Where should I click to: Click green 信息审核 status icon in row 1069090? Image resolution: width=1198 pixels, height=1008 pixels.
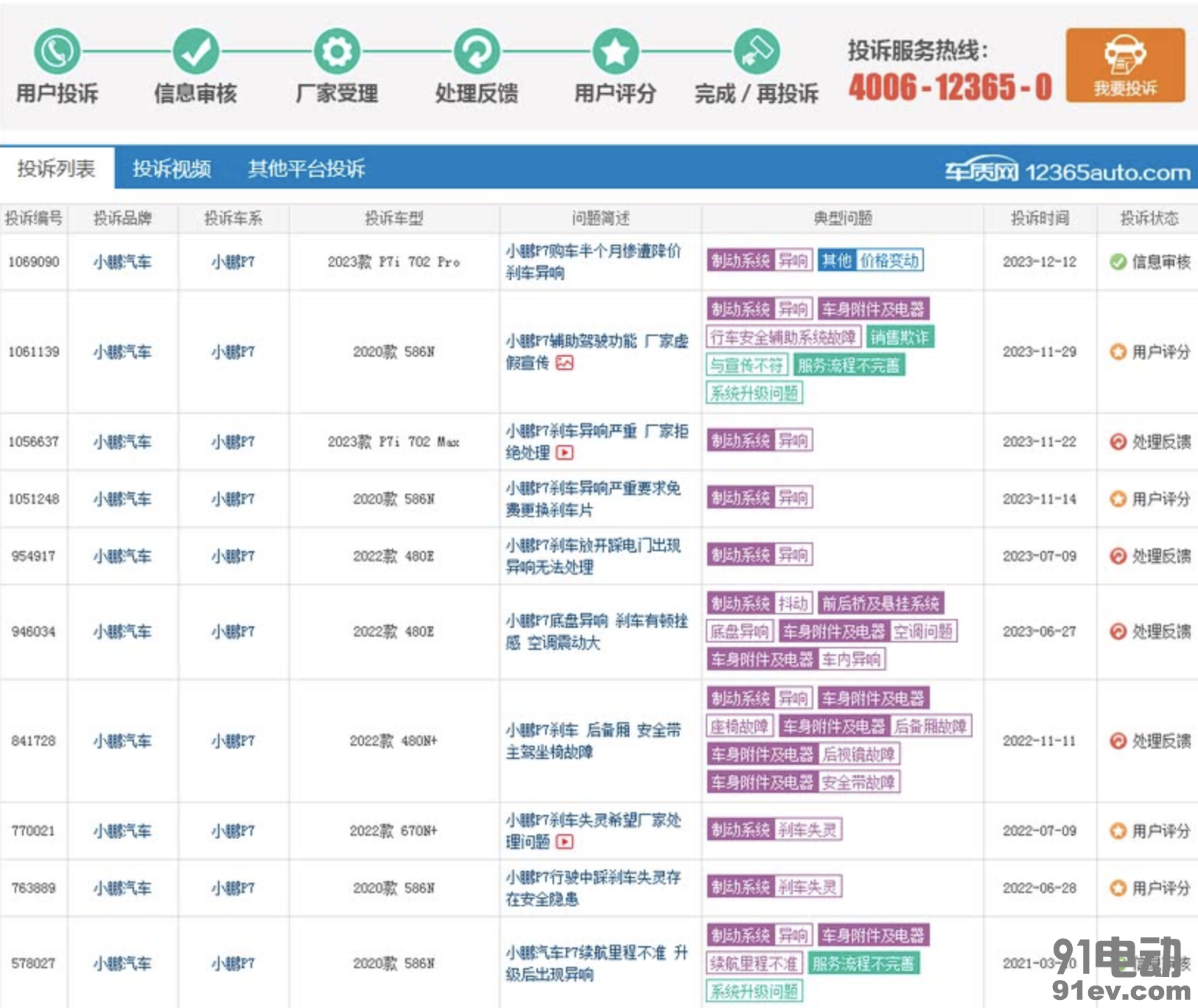point(1118,262)
